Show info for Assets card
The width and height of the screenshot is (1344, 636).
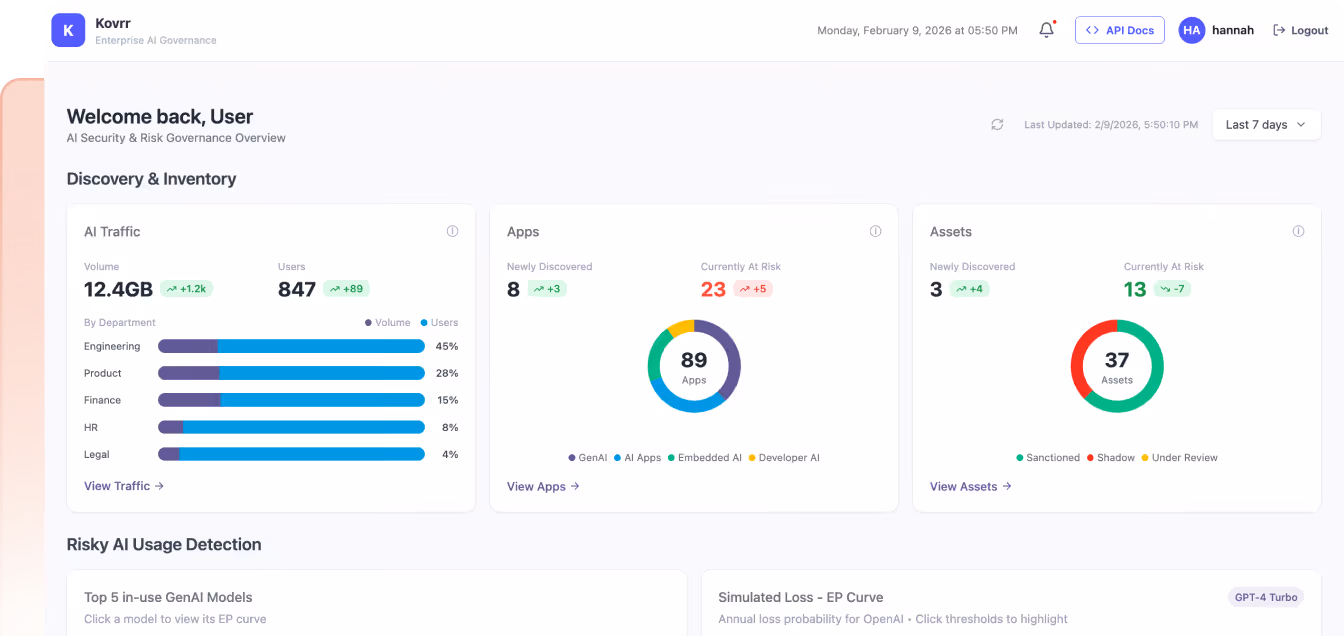(1298, 231)
